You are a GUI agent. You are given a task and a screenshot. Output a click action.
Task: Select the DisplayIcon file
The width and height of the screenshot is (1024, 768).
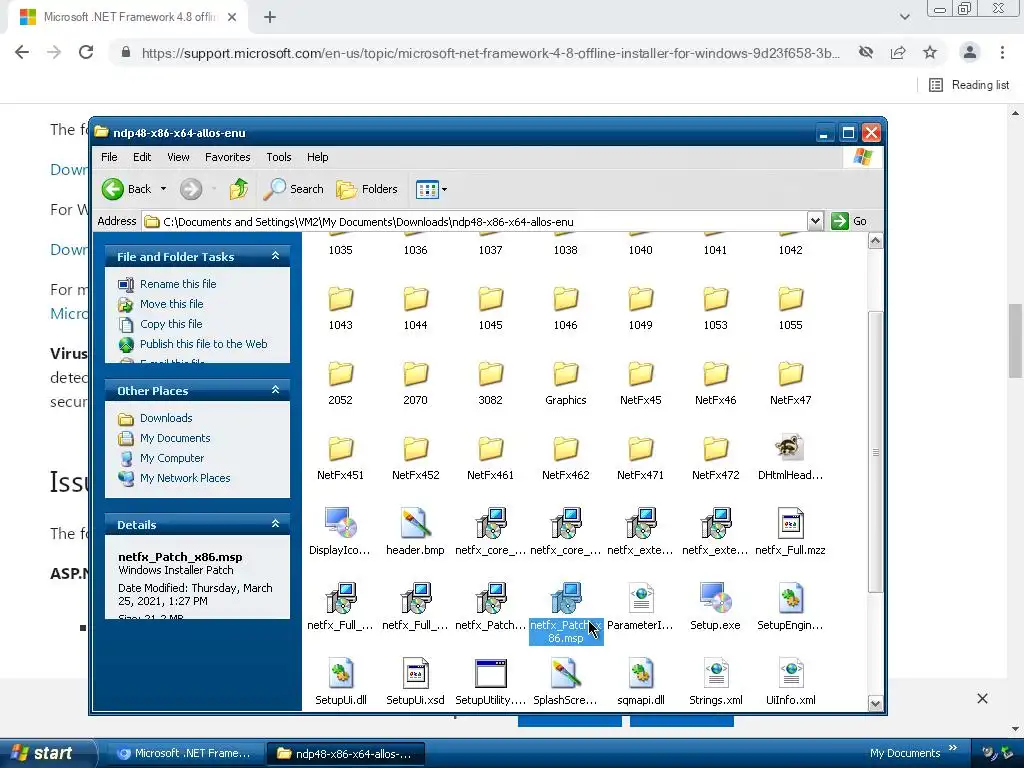[340, 523]
